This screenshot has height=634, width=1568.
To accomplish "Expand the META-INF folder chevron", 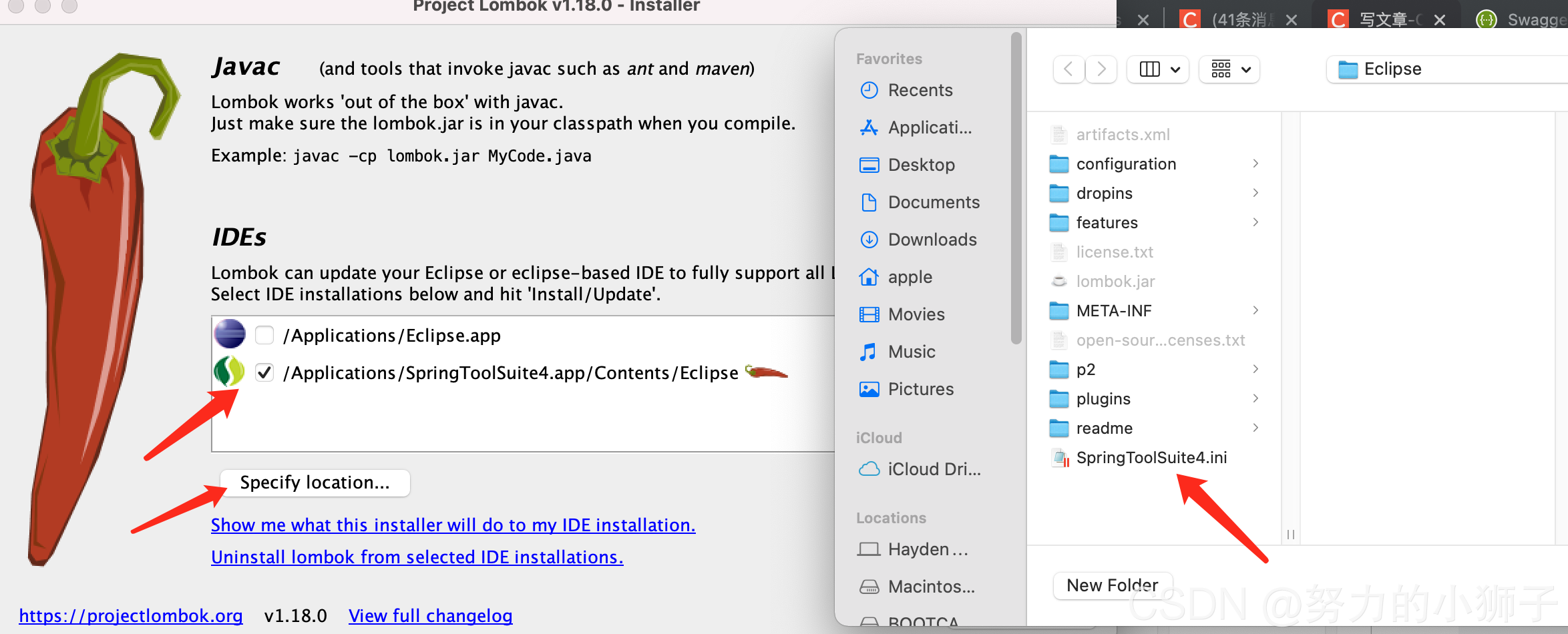I will (1255, 310).
